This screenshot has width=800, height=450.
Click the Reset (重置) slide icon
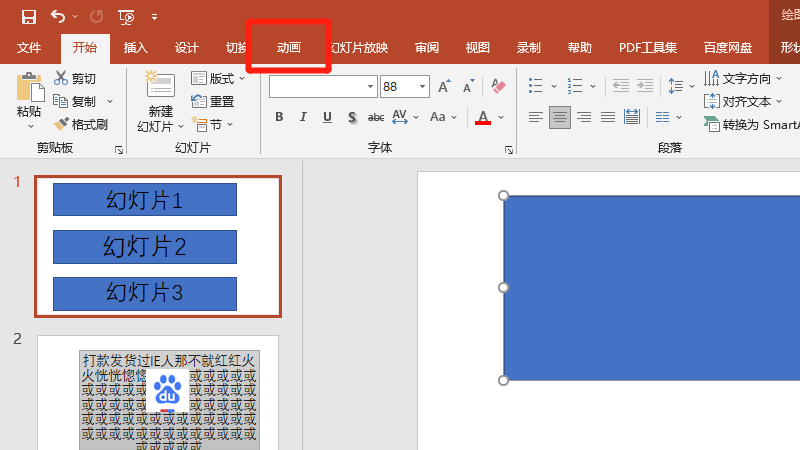click(199, 102)
